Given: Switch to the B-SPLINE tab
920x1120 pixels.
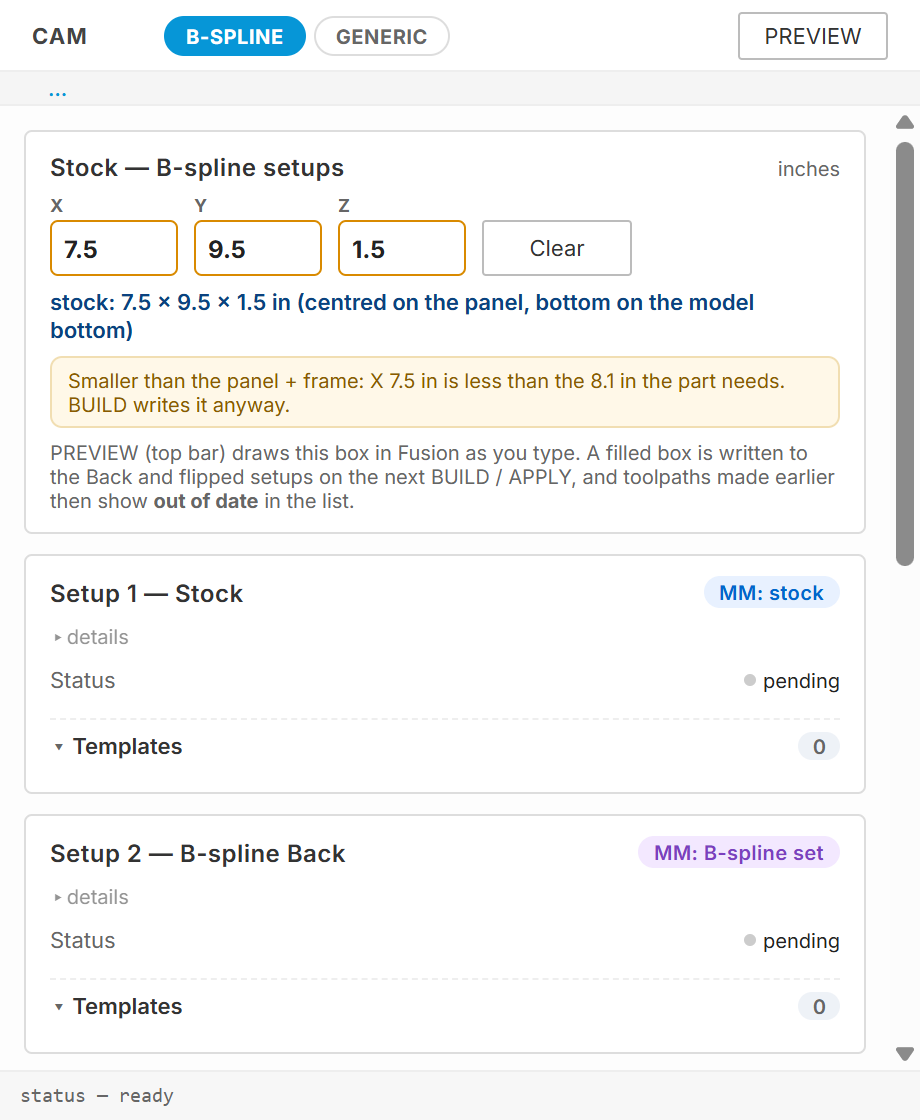Looking at the screenshot, I should click(235, 36).
